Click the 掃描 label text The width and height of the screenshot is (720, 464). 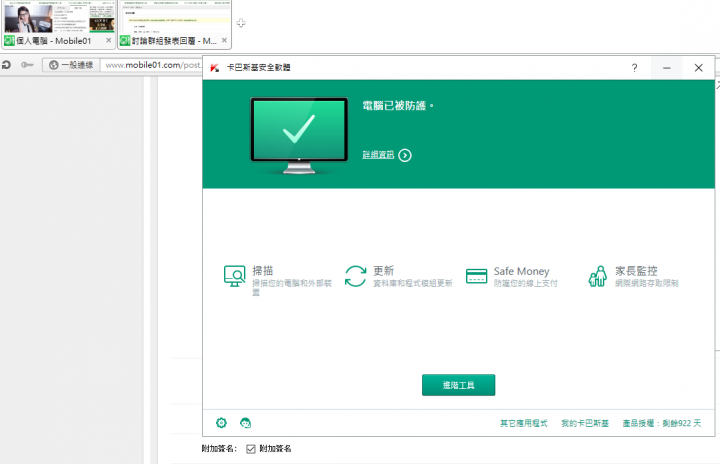pyautogui.click(x=263, y=271)
